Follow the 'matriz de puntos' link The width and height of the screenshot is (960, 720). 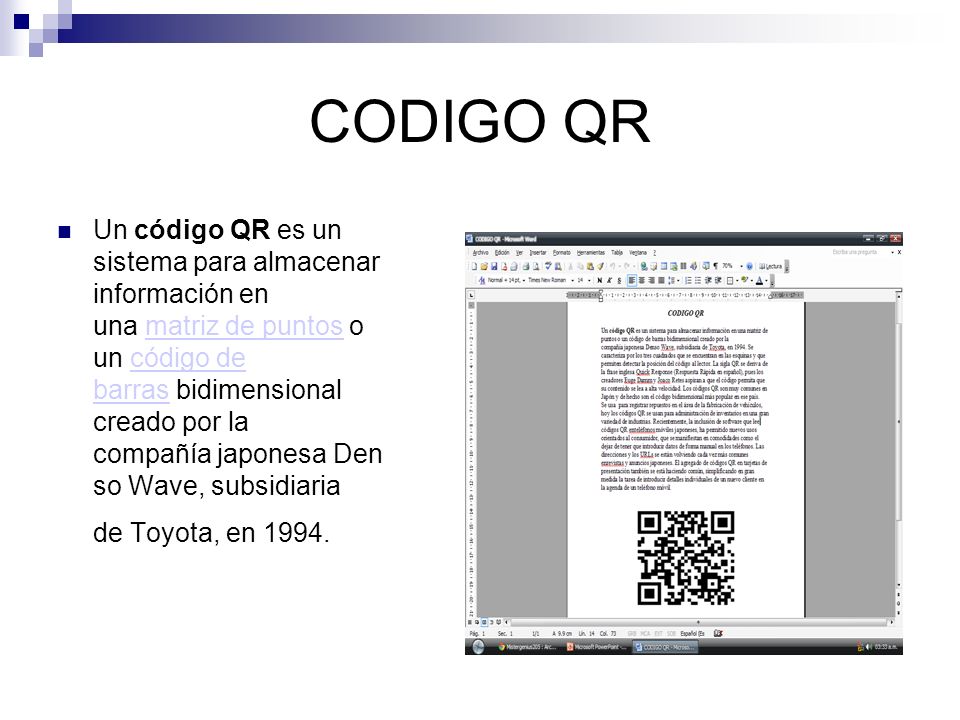[244, 326]
